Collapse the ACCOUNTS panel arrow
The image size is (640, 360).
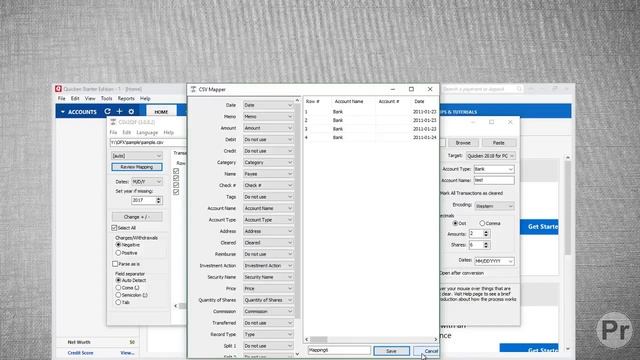(62, 112)
